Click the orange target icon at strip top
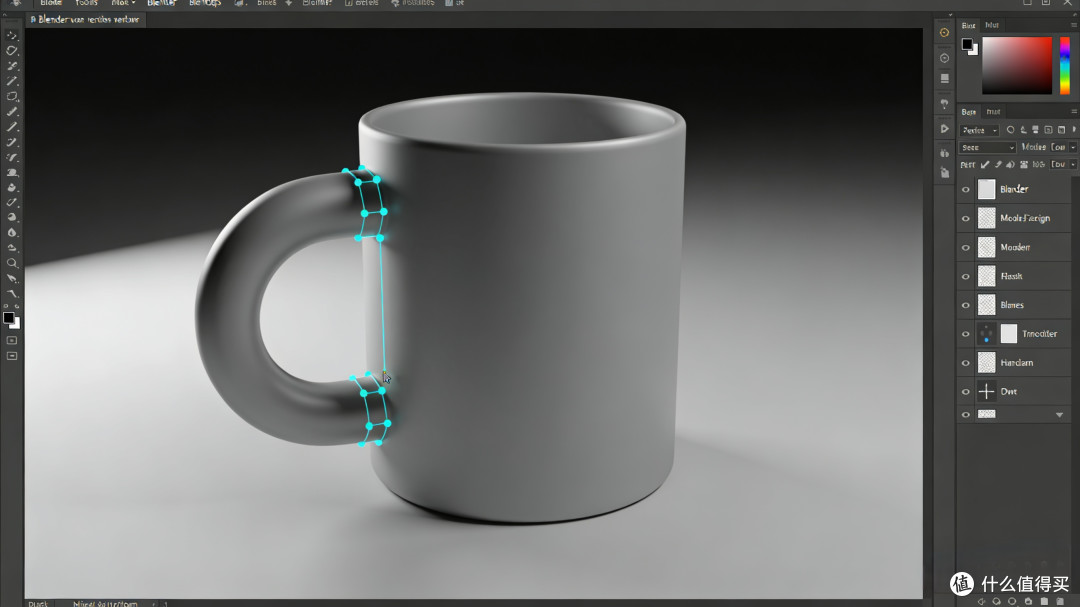Image resolution: width=1080 pixels, height=607 pixels. (944, 32)
